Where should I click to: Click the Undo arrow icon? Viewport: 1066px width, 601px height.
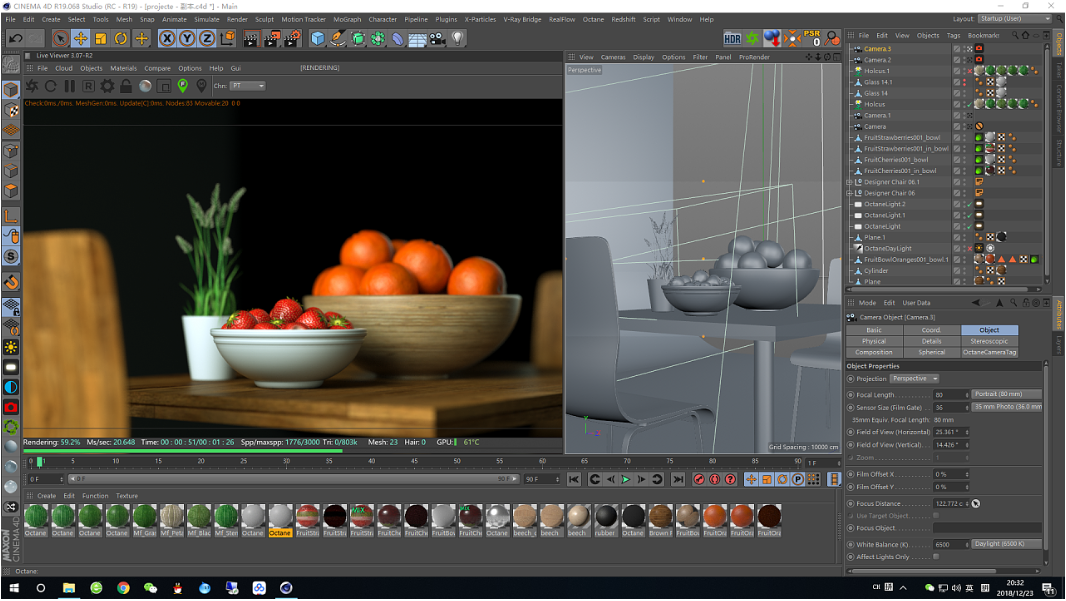[x=15, y=39]
